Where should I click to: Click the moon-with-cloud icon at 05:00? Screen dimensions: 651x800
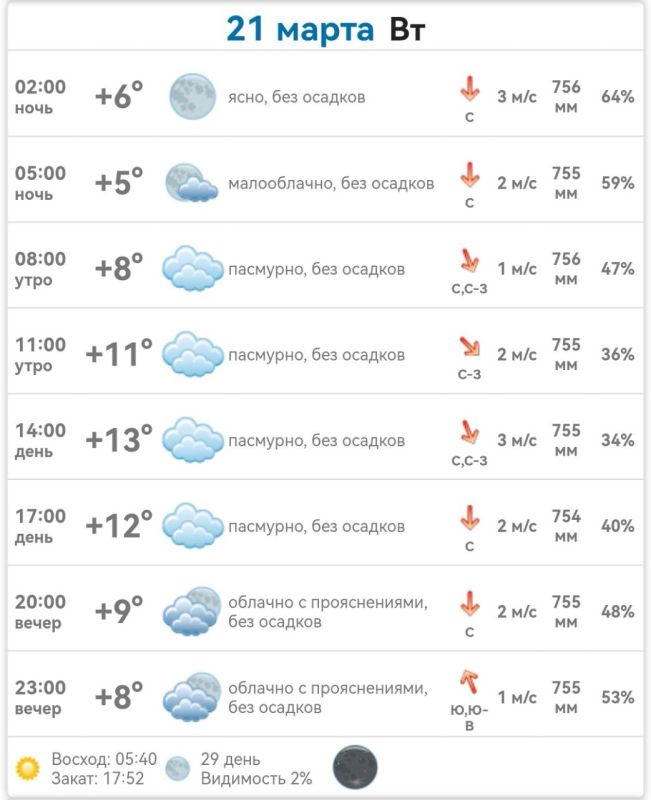(191, 183)
